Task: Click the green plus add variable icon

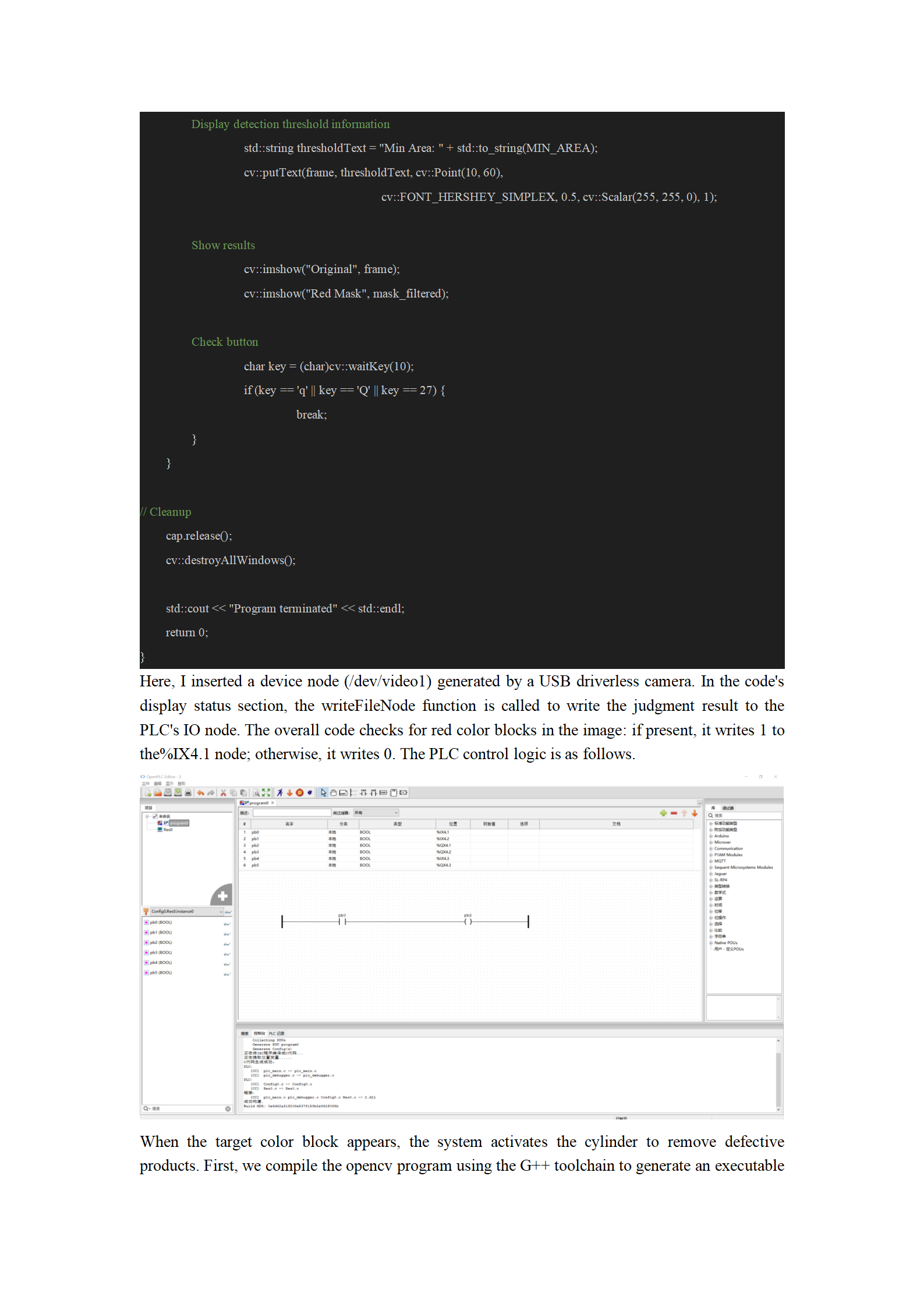Action: pyautogui.click(x=663, y=813)
